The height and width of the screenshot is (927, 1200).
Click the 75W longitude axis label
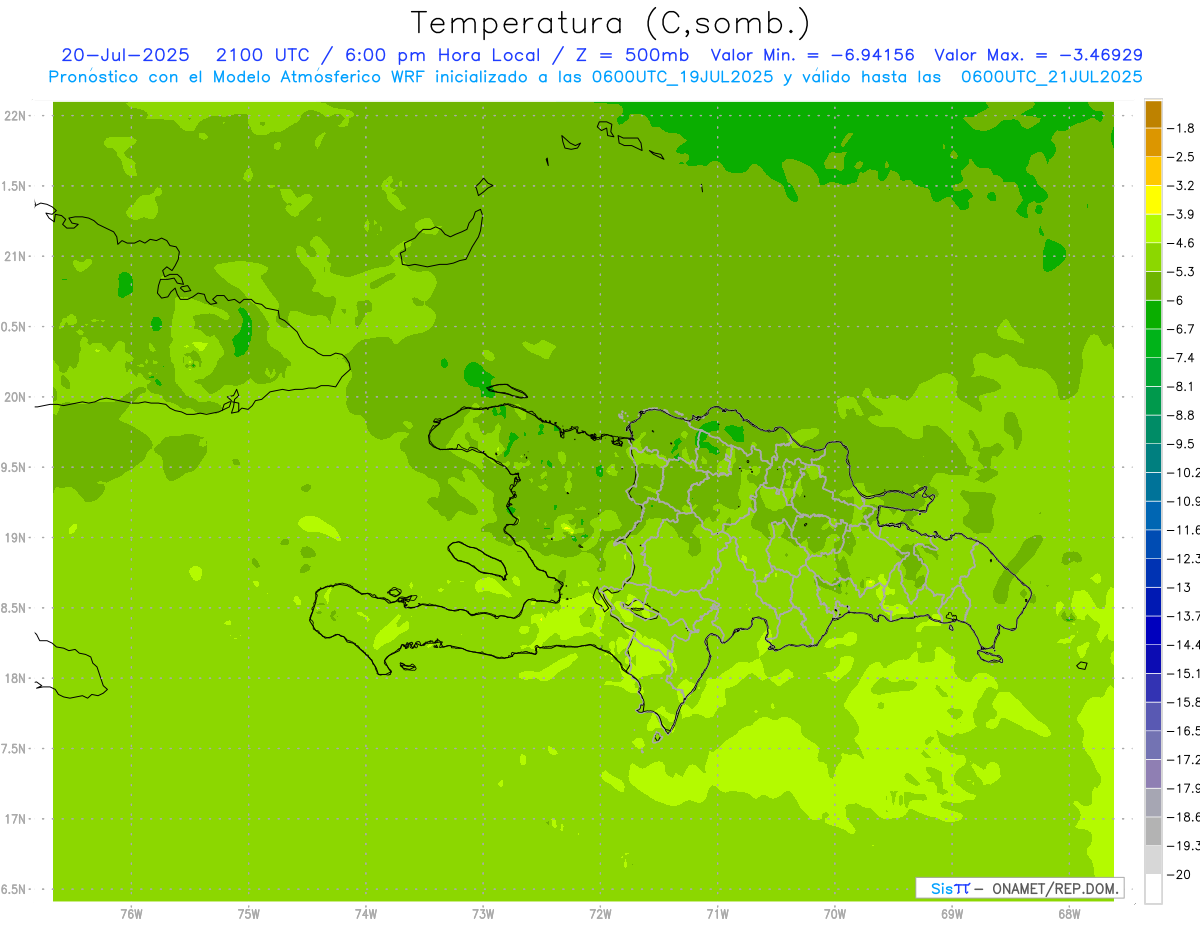tap(249, 914)
